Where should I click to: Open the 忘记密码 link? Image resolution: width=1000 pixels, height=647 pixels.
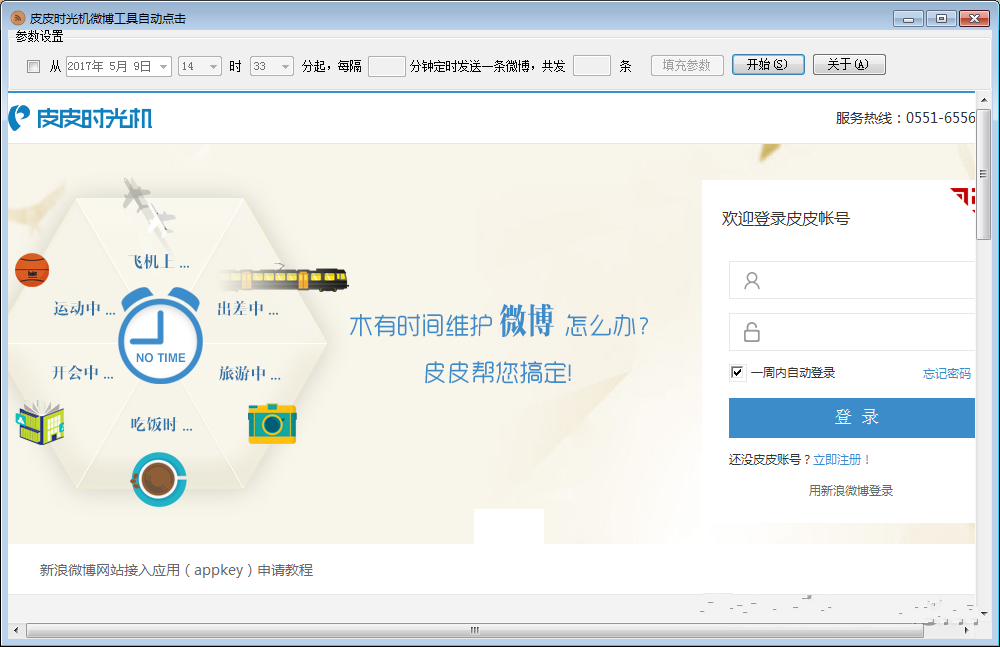click(x=946, y=374)
